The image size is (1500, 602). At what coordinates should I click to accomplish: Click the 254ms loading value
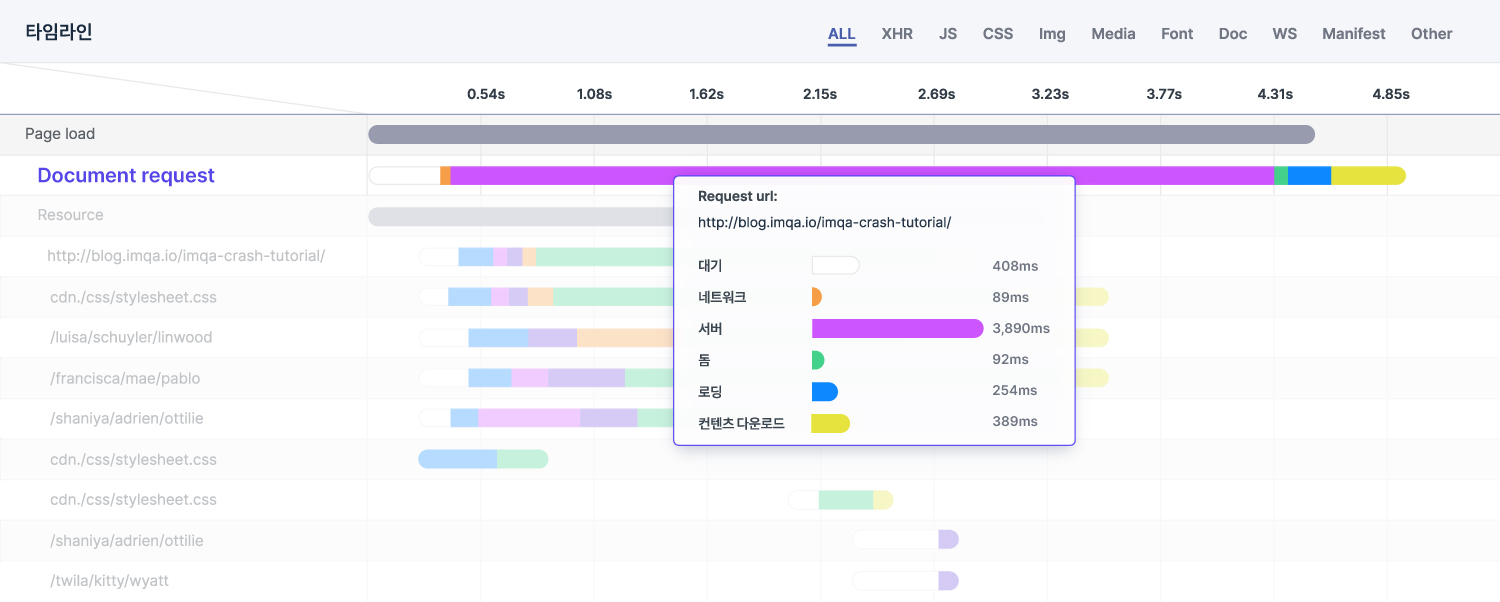coord(1015,391)
